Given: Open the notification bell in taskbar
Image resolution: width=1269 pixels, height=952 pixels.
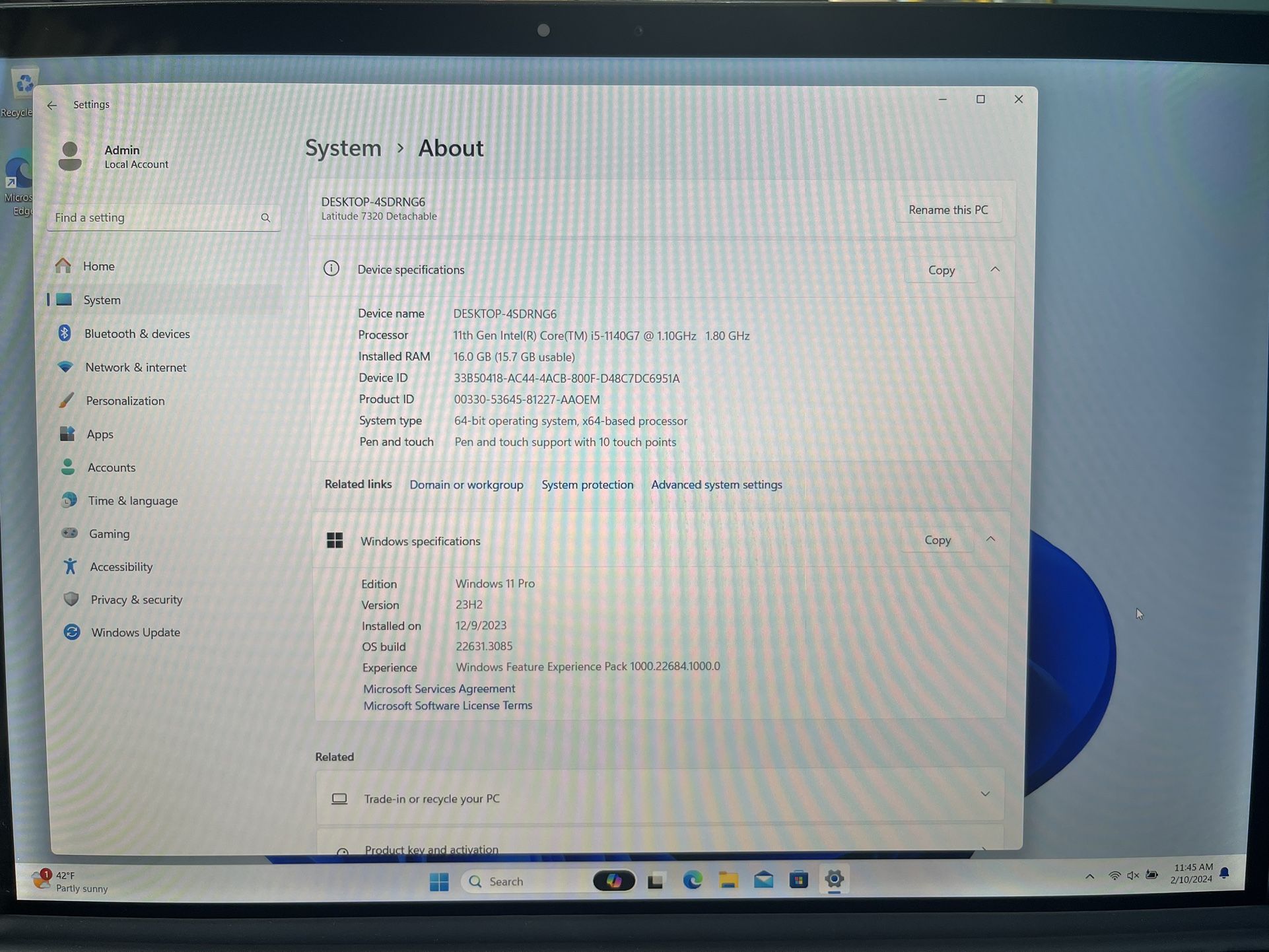Looking at the screenshot, I should (x=1225, y=873).
